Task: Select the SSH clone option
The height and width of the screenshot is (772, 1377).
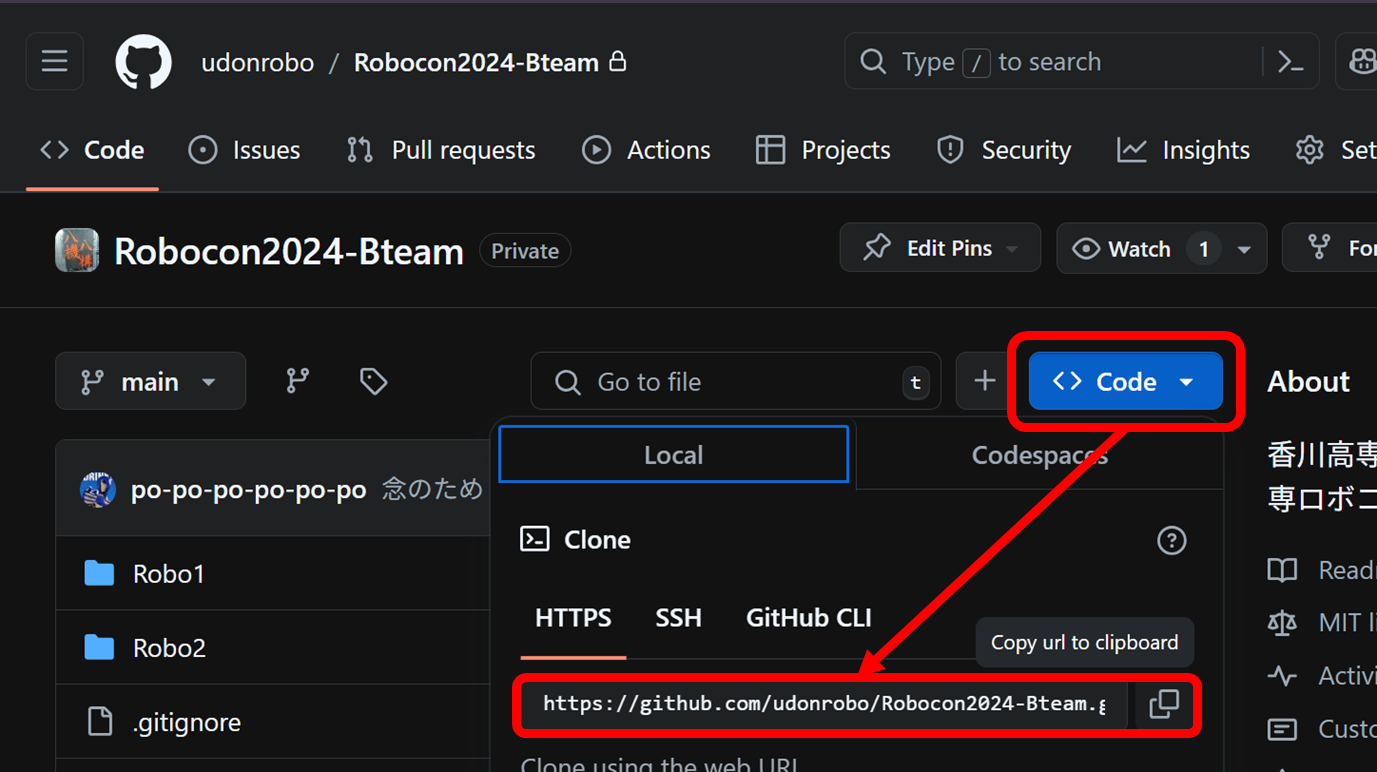Action: (678, 618)
